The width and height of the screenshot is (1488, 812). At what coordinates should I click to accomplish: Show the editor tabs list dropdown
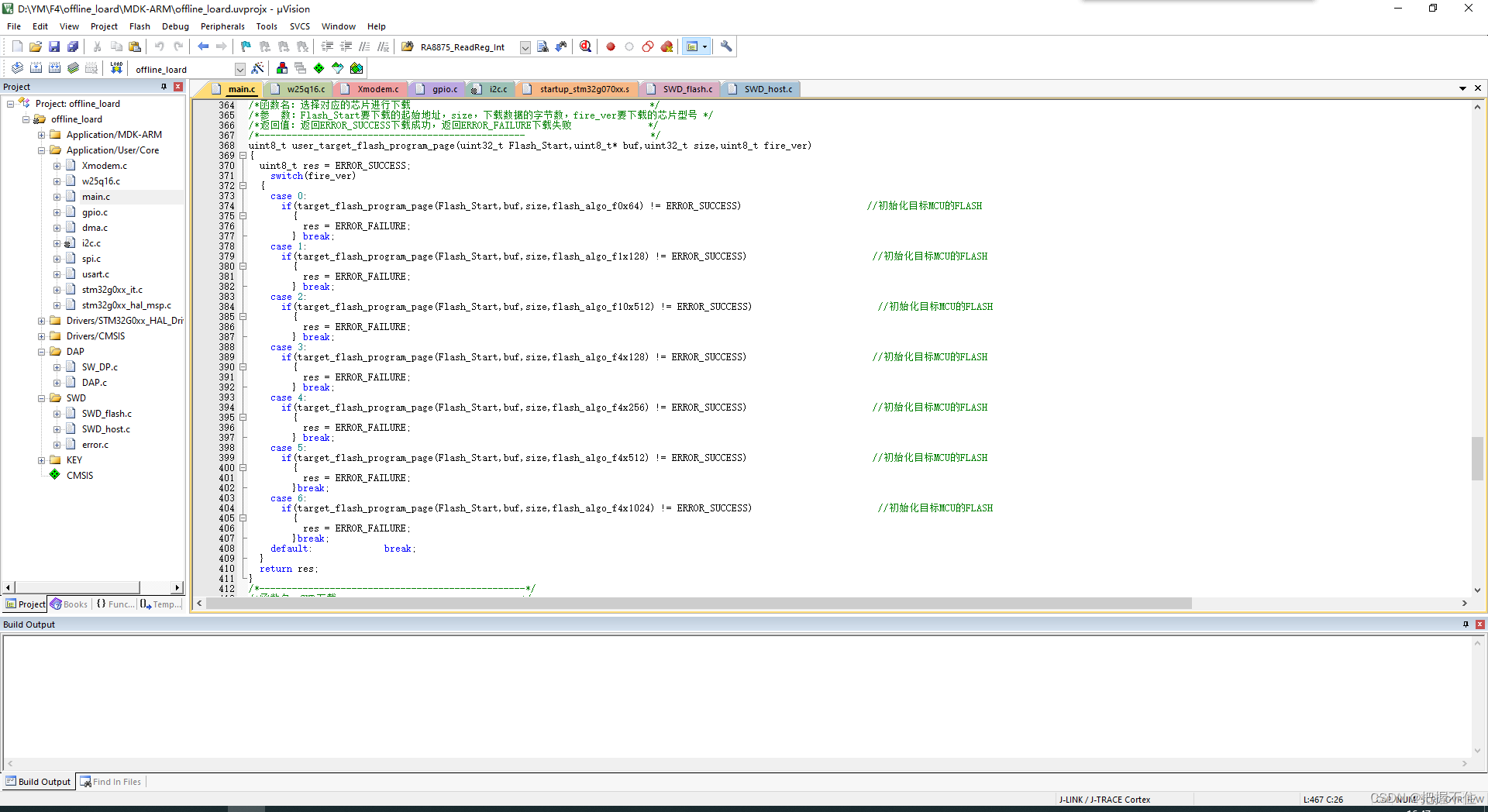[1462, 88]
